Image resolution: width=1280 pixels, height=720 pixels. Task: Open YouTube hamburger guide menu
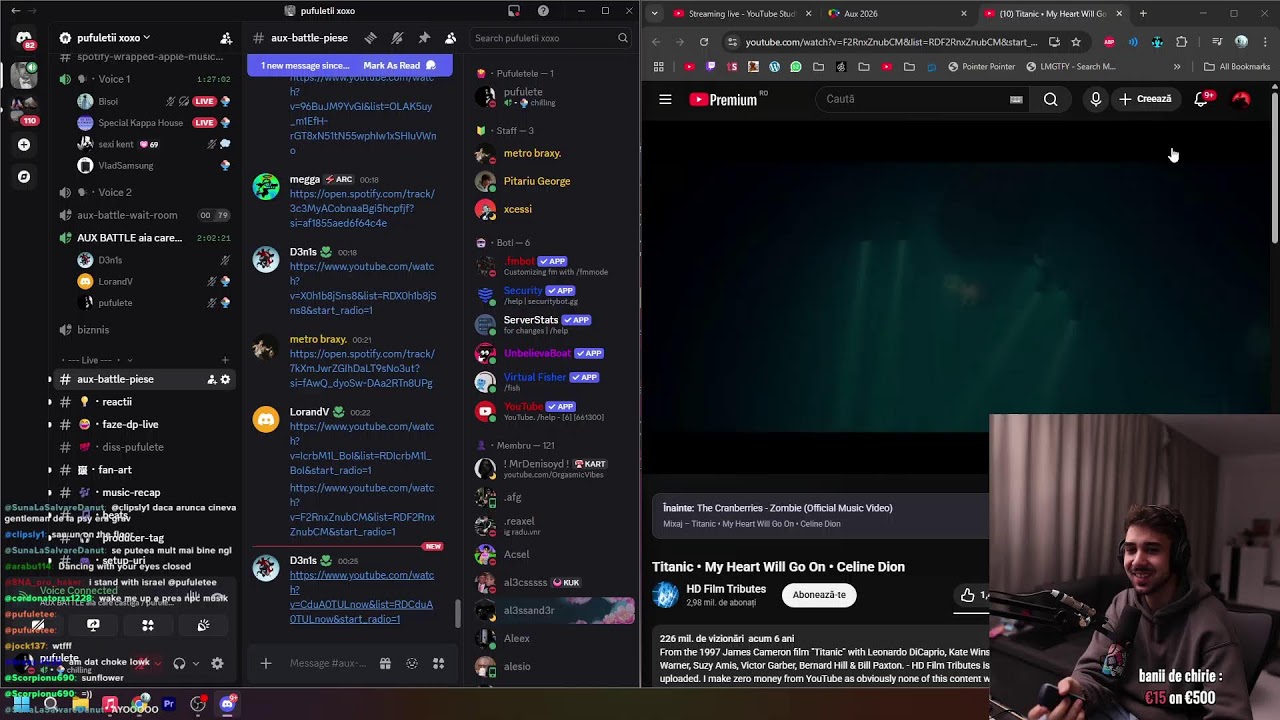(665, 99)
